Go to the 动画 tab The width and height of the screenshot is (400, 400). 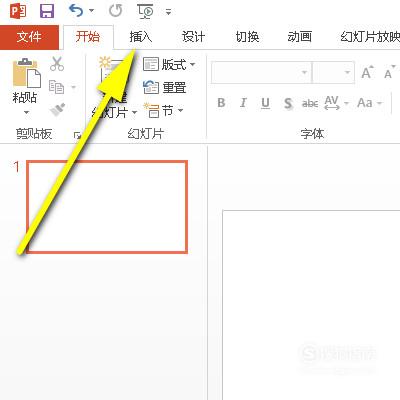coord(300,37)
